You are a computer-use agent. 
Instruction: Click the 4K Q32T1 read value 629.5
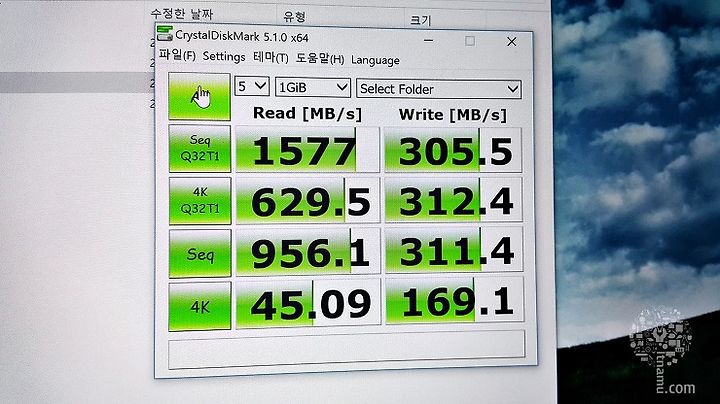(308, 201)
